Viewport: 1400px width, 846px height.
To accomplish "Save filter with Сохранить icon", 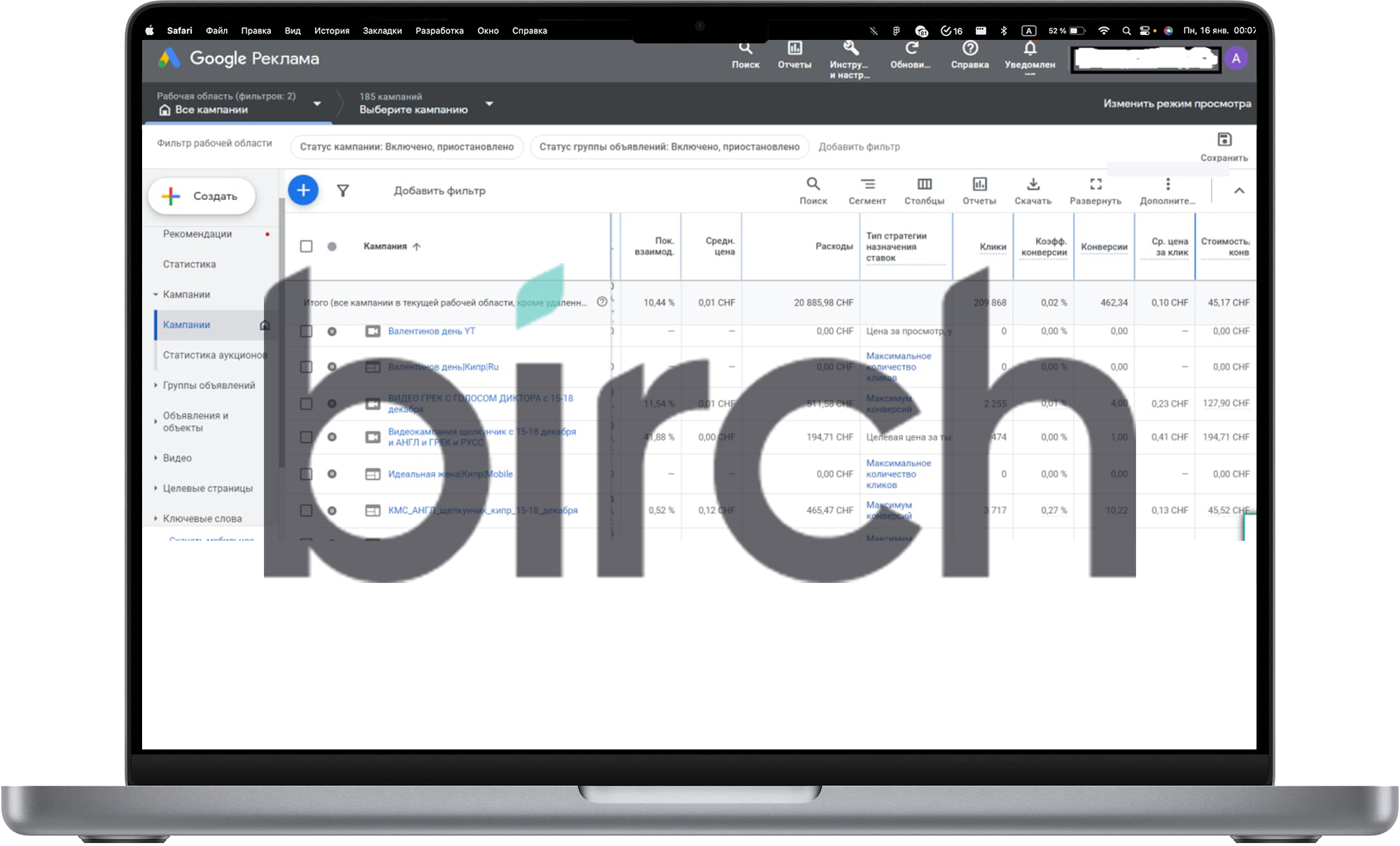I will (1224, 140).
